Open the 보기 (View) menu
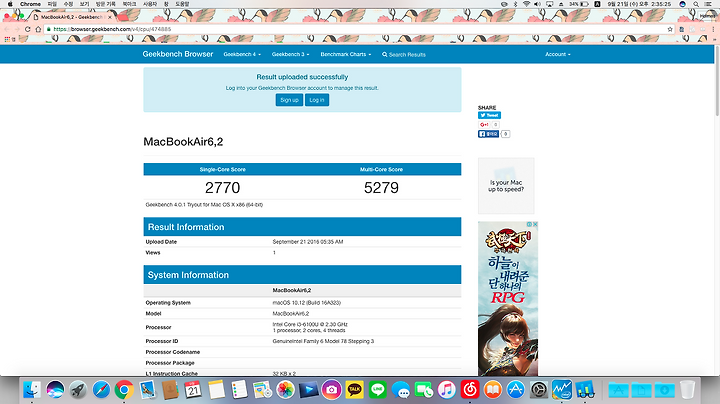The height and width of the screenshot is (404, 720). coord(84,4)
